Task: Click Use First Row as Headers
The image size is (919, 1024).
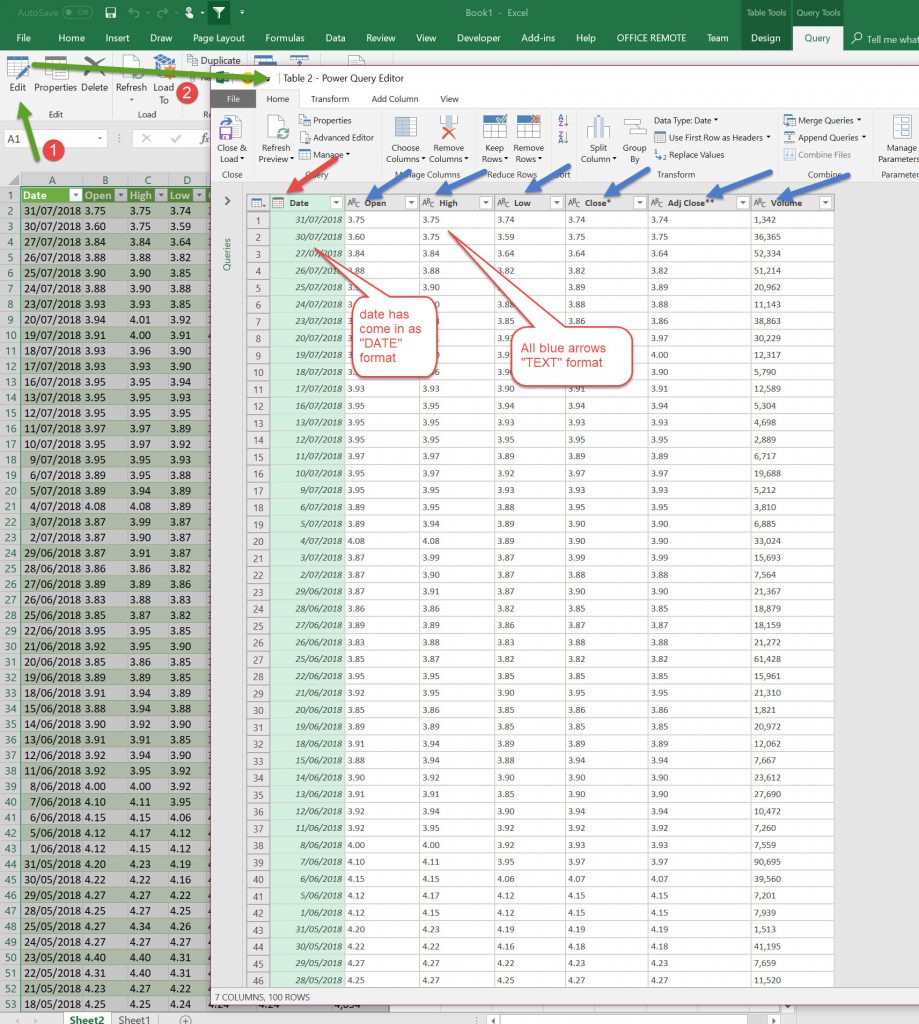Action: 714,138
